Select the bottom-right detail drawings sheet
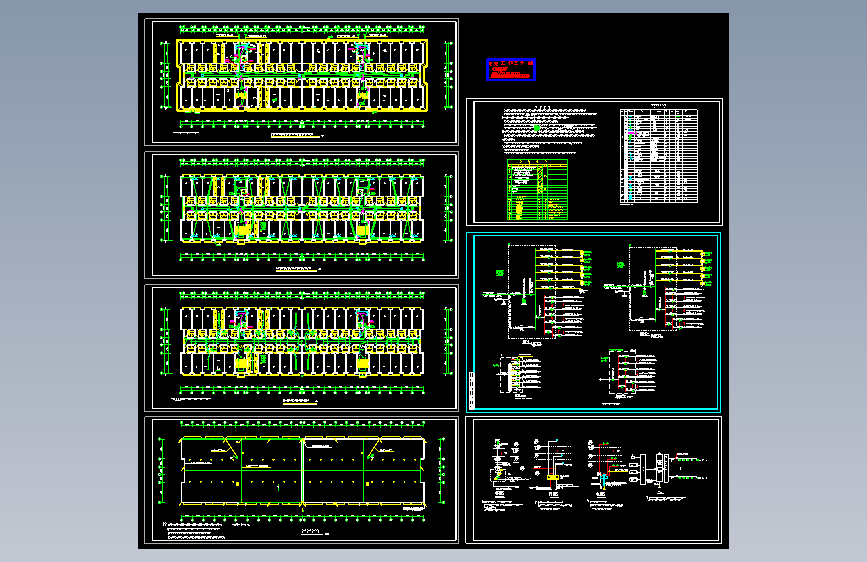 (x=594, y=480)
